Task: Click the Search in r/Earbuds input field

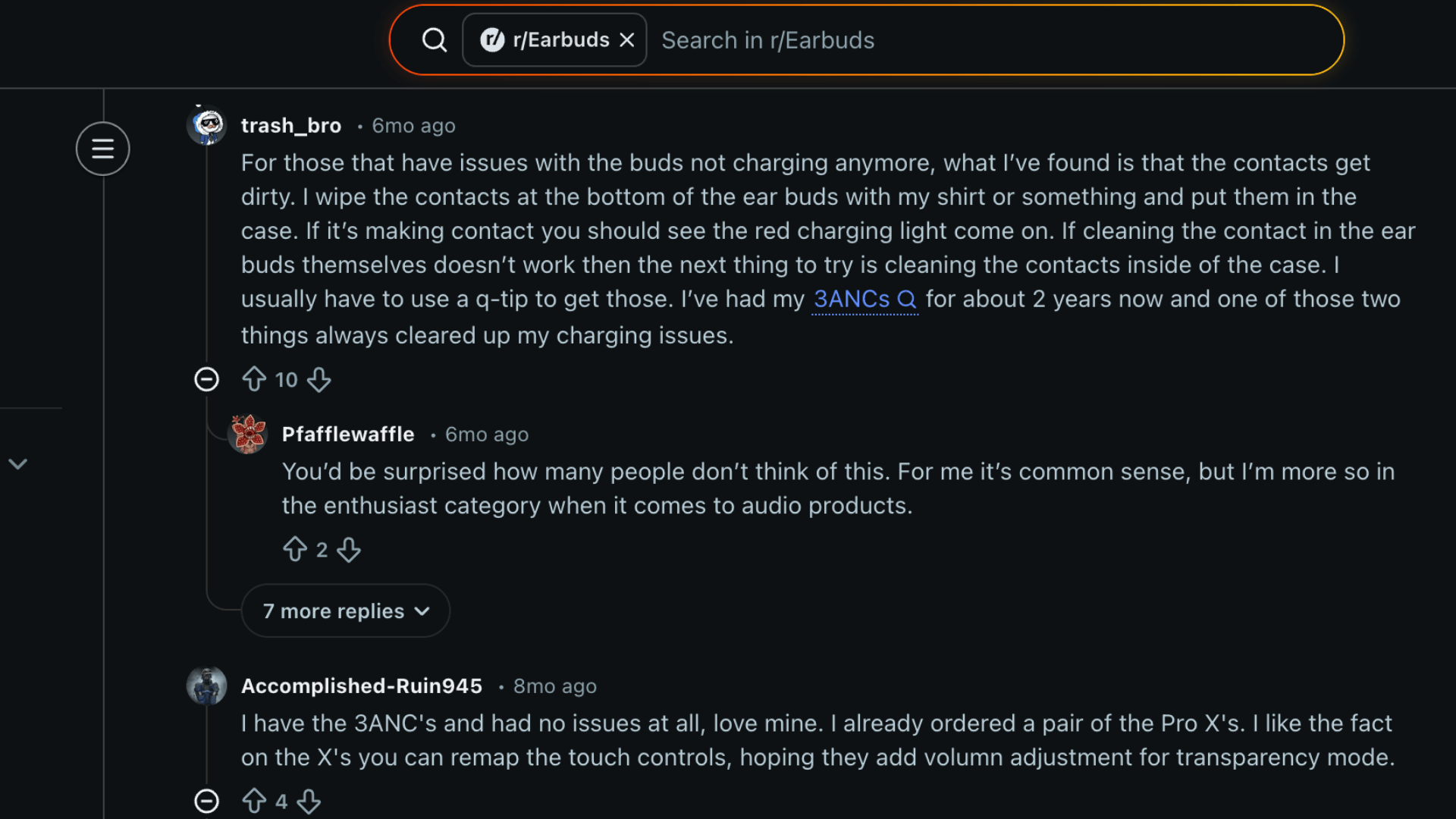Action: pos(834,39)
